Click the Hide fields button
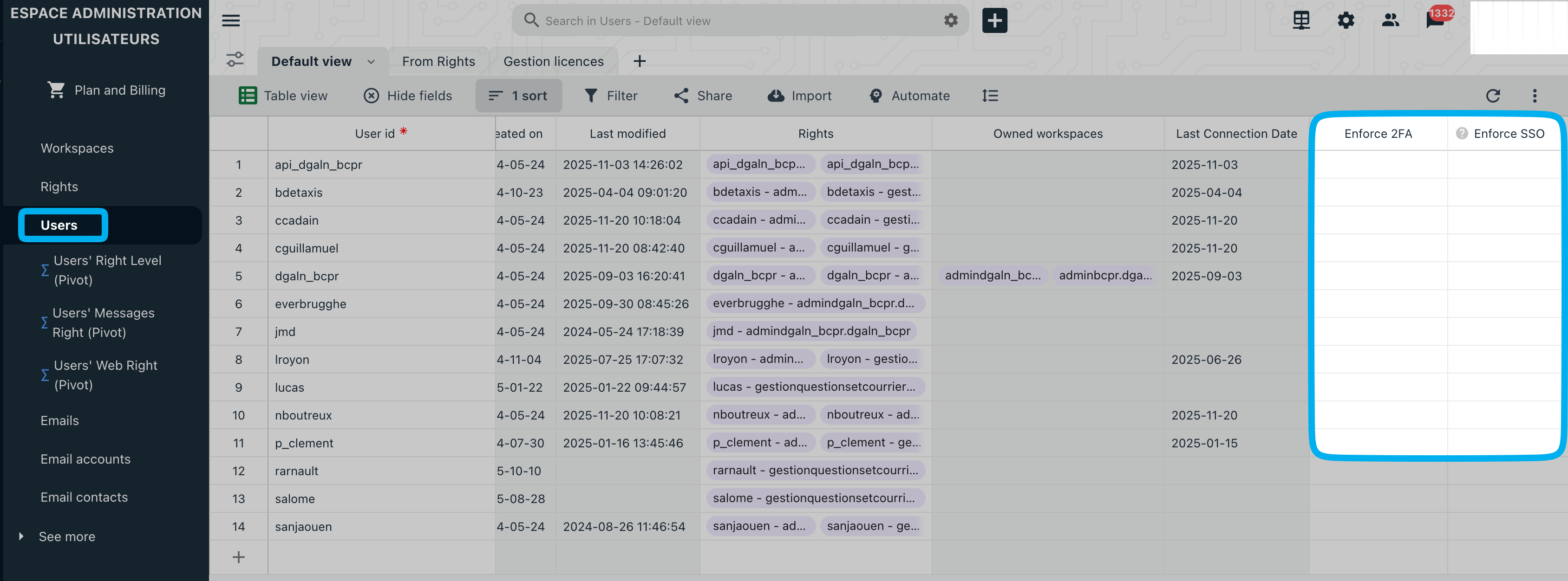This screenshot has height=581, width=1568. (407, 96)
